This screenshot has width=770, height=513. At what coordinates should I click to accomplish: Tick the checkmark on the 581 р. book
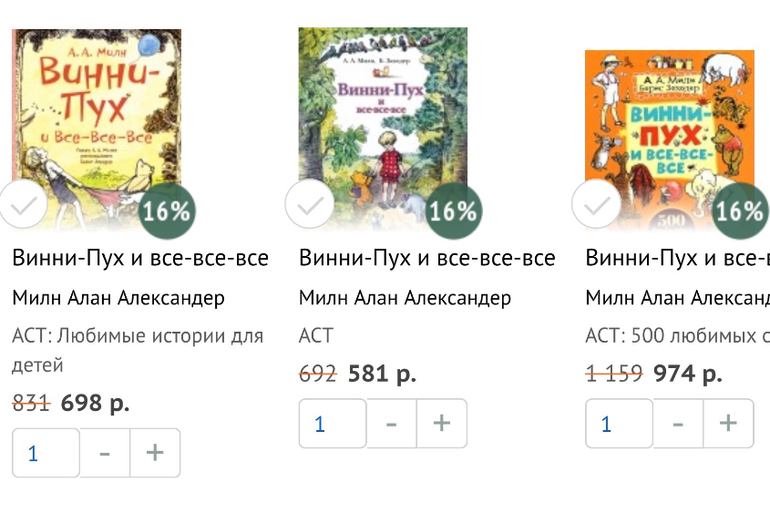pos(309,206)
